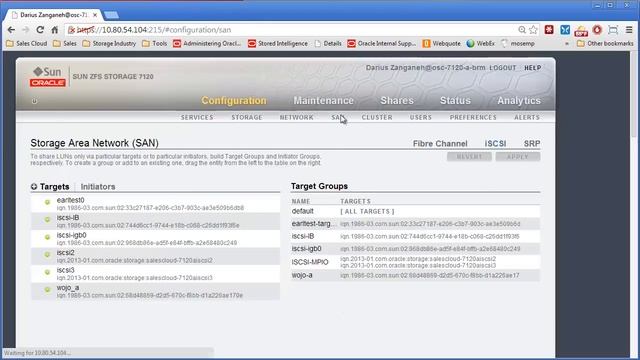Click the Sun Oracle logo
The width and height of the screenshot is (640, 360).
[x=48, y=76]
